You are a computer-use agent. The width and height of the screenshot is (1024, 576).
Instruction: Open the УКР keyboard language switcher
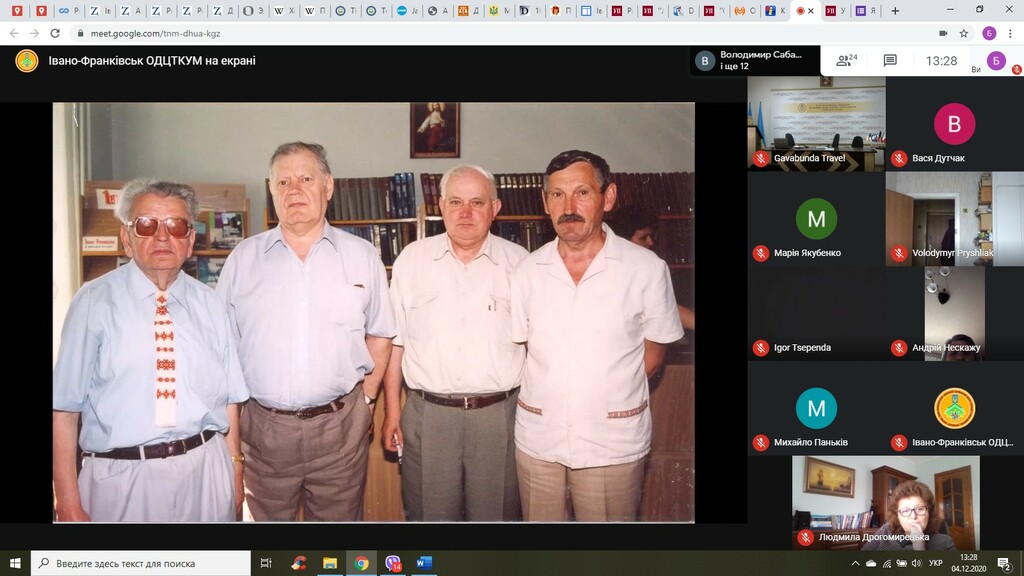coord(936,563)
